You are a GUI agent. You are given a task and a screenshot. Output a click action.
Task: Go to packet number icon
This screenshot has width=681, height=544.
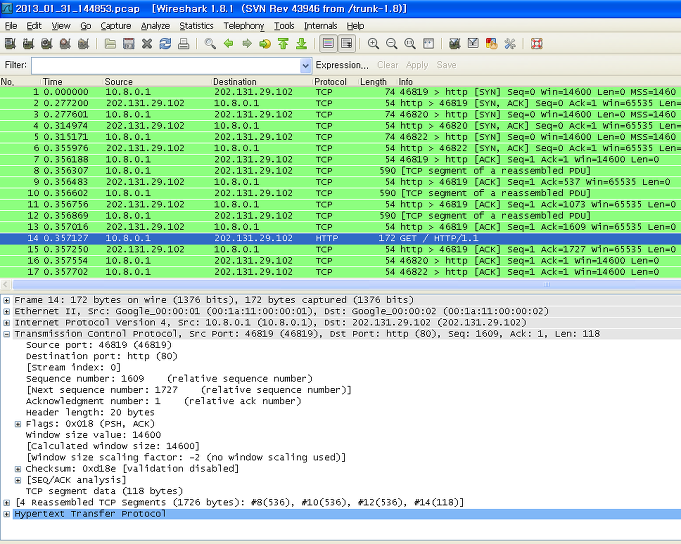pyautogui.click(x=265, y=43)
